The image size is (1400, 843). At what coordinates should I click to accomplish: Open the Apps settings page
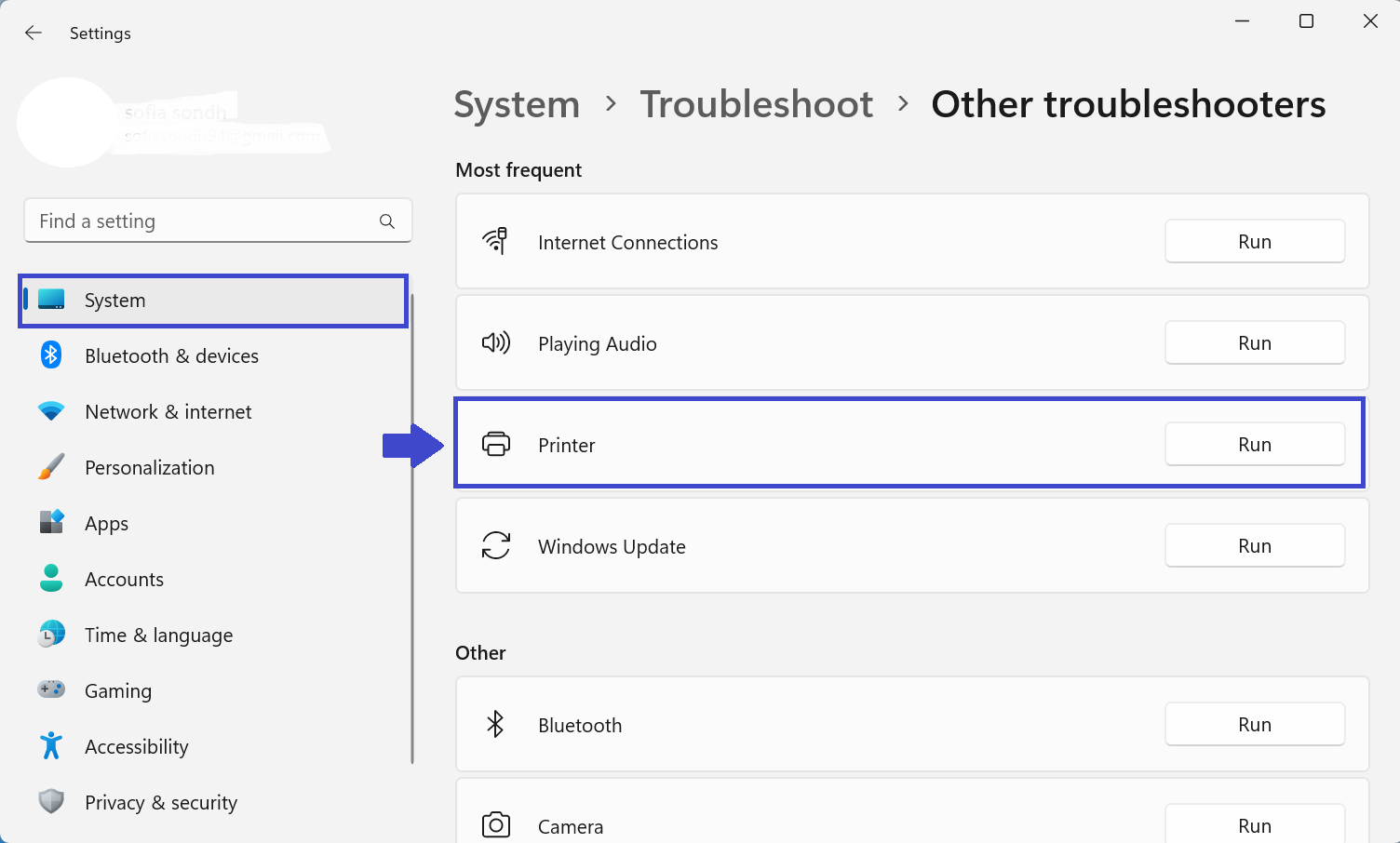(106, 524)
